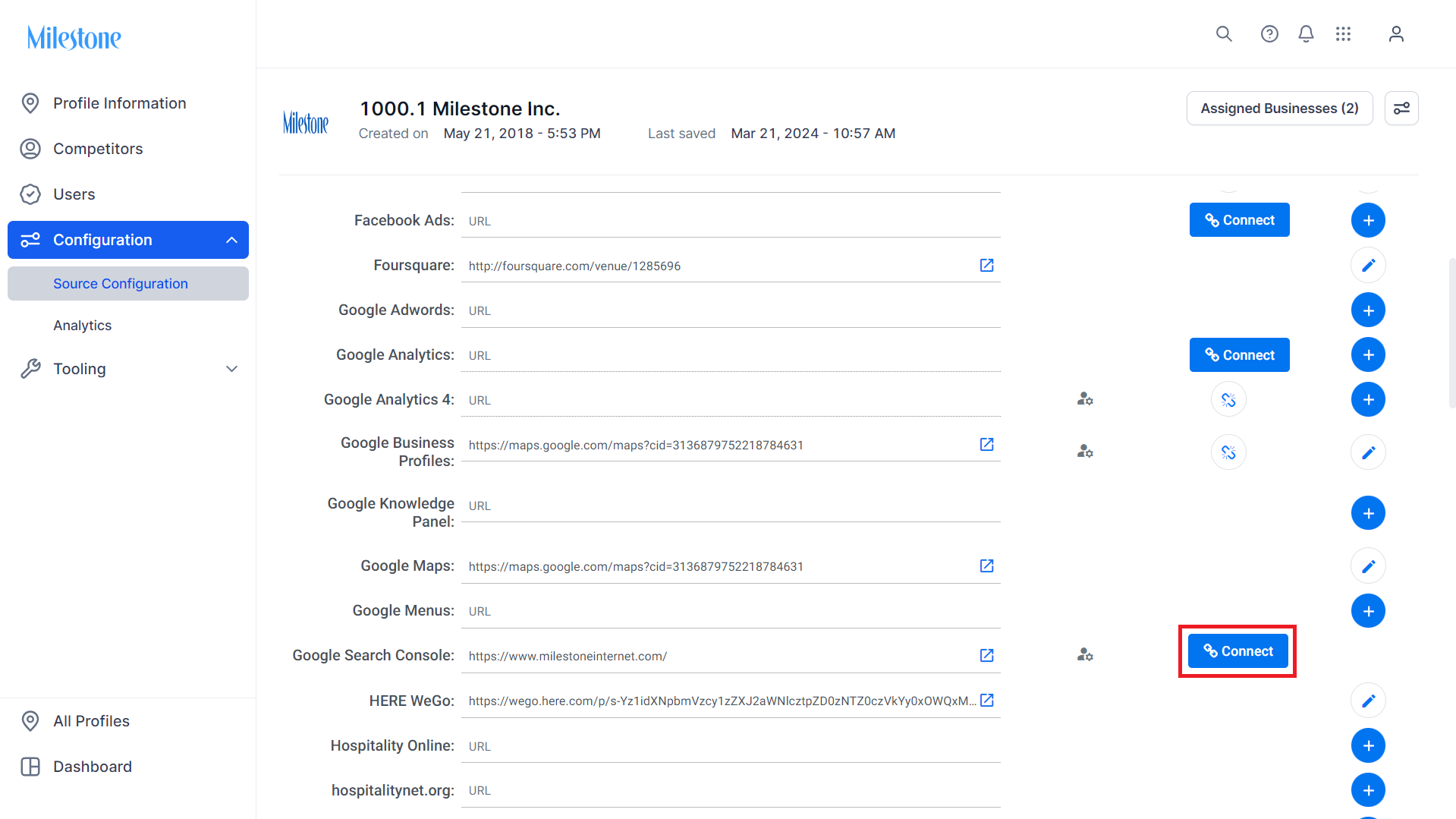The height and width of the screenshot is (819, 1456).
Task: Add a Google Analytics 4 source
Action: point(1368,400)
